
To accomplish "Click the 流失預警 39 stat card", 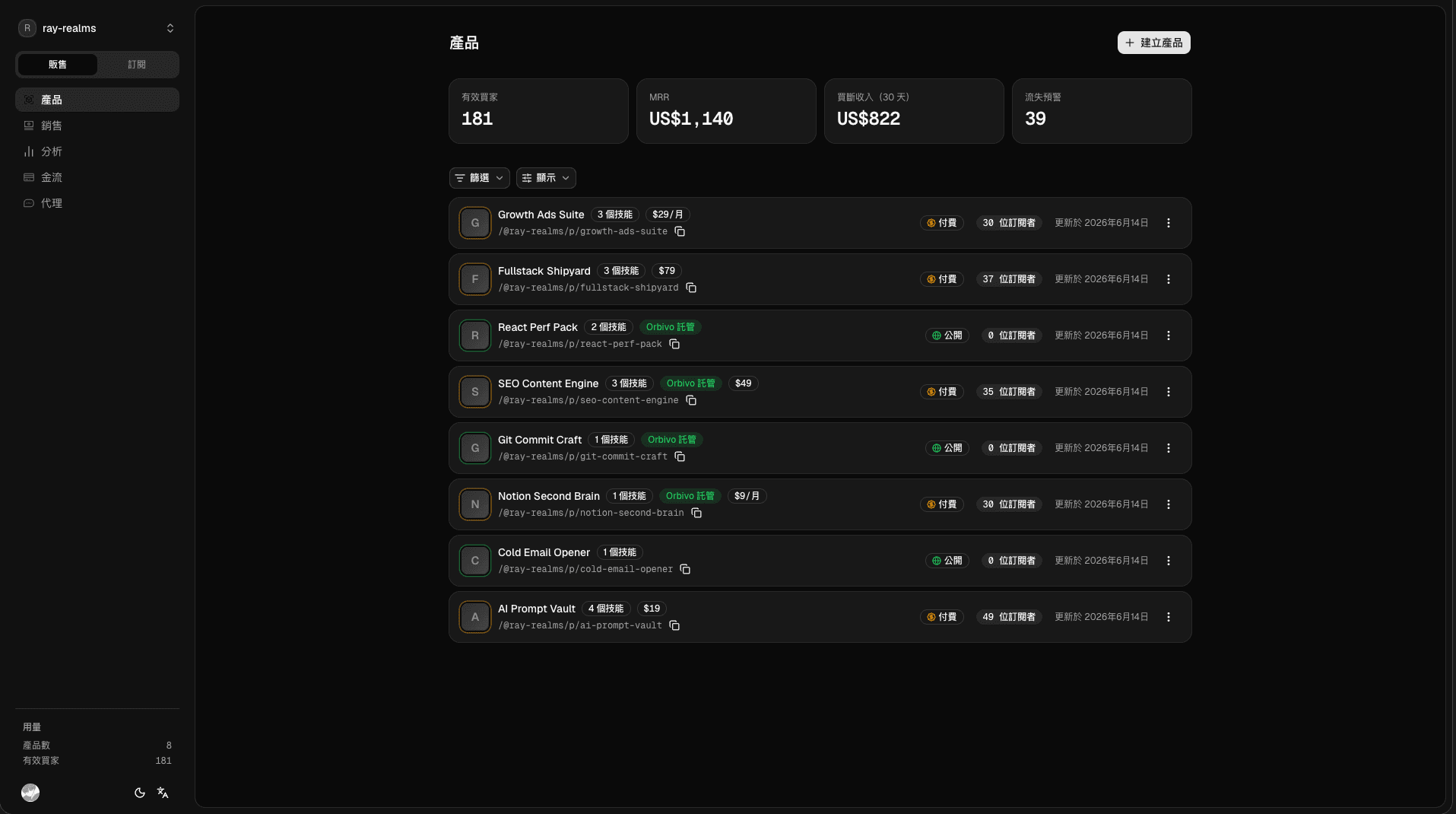I will point(1102,111).
